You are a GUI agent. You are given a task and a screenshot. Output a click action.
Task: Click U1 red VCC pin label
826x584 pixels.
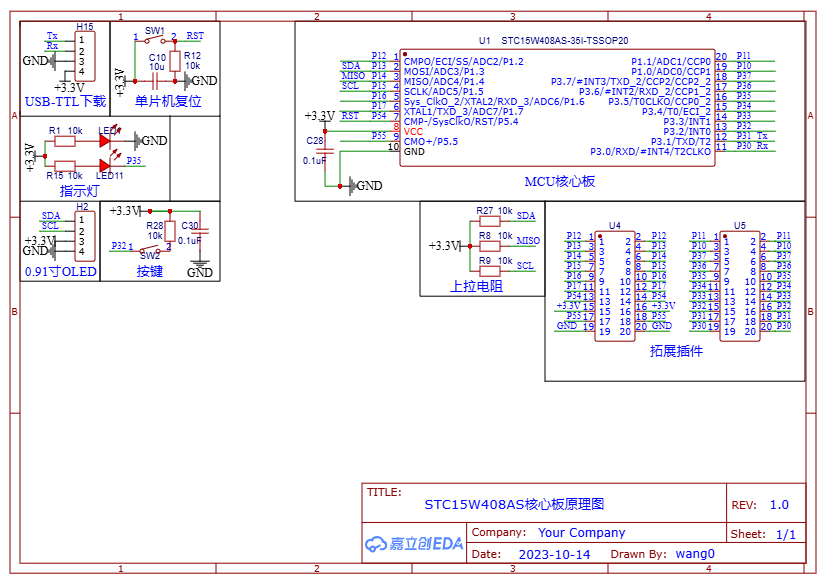[413, 132]
